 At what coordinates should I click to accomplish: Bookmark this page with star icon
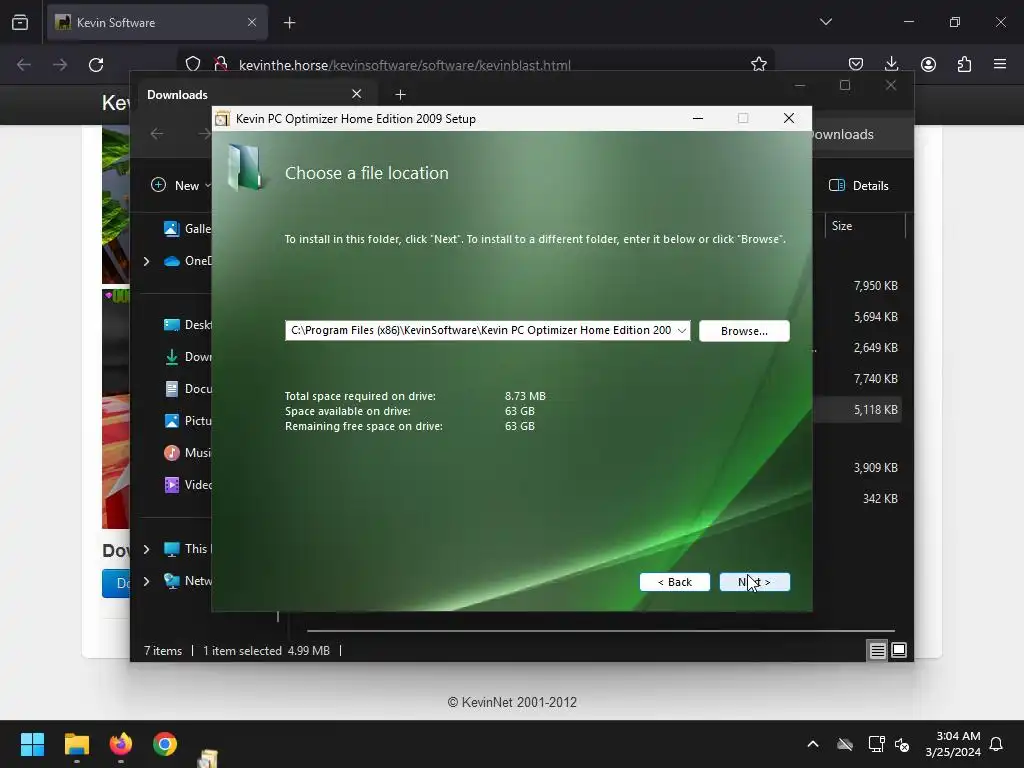(758, 64)
